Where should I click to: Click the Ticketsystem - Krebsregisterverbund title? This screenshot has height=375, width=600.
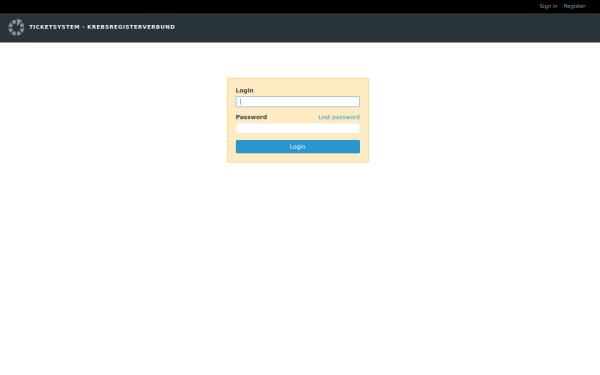click(102, 27)
